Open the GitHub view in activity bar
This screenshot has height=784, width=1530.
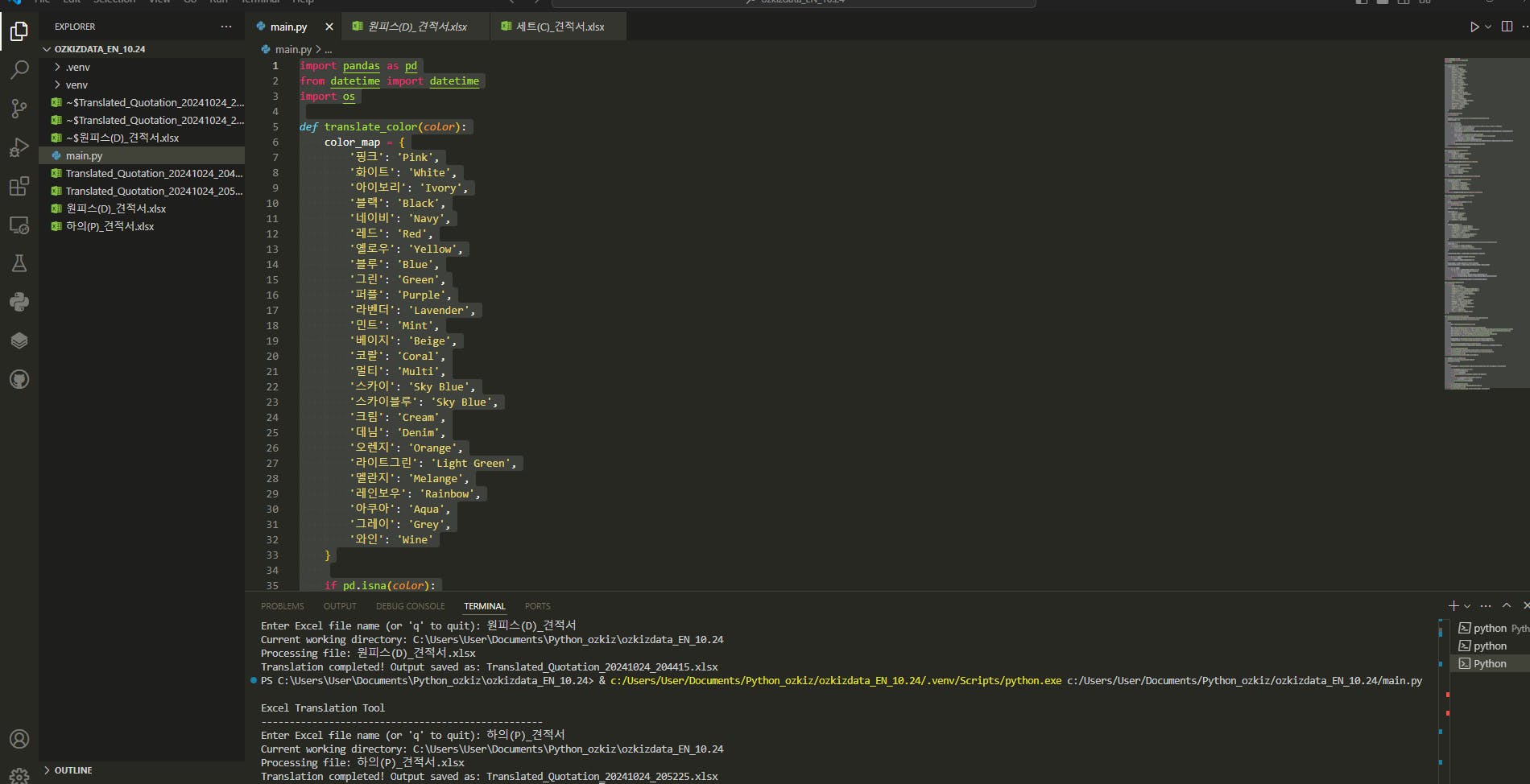[19, 379]
